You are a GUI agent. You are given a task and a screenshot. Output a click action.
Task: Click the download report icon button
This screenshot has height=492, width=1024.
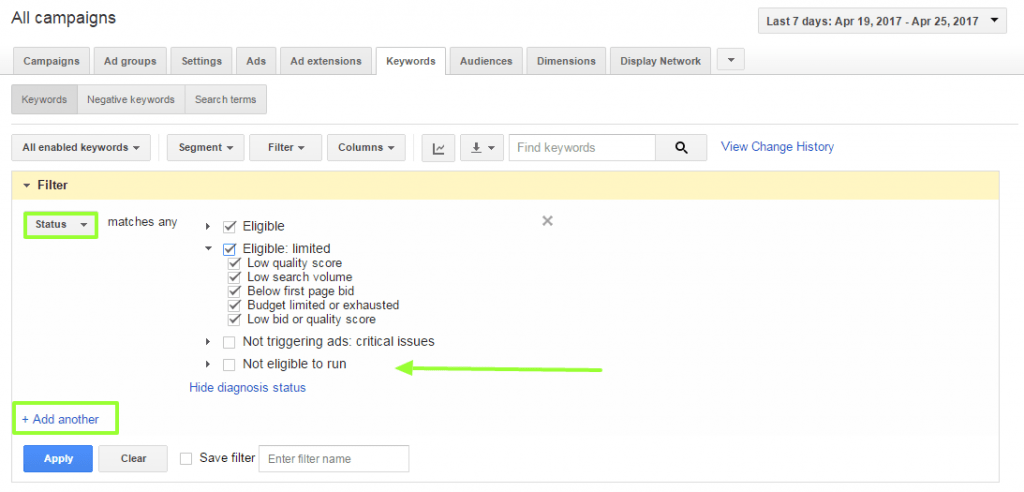pyautogui.click(x=483, y=148)
